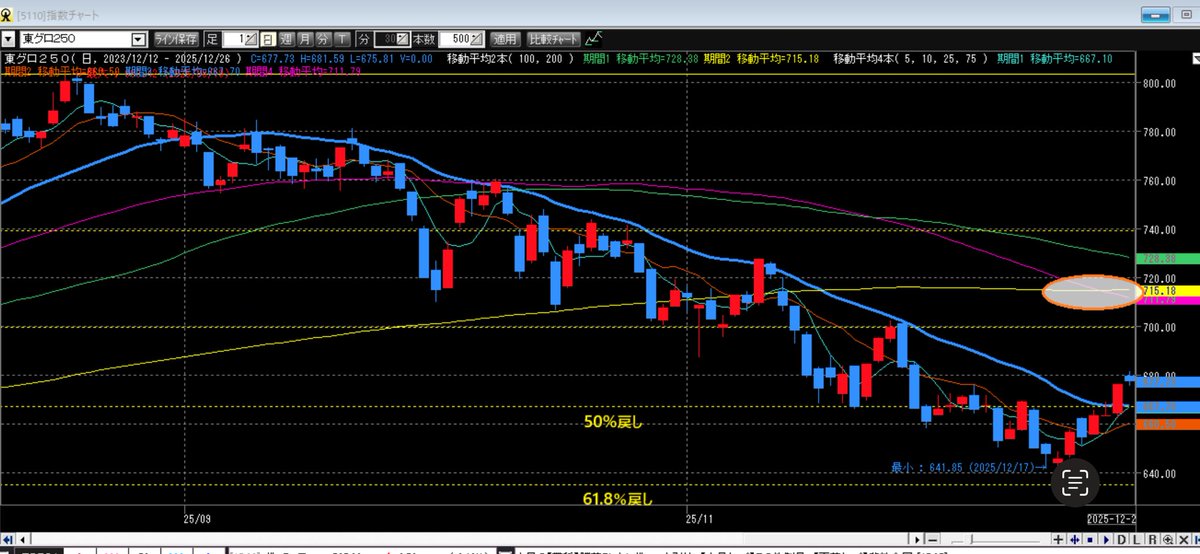Tap the scan overlay icon near chart bottom
This screenshot has height=554, width=1200.
(x=1075, y=482)
